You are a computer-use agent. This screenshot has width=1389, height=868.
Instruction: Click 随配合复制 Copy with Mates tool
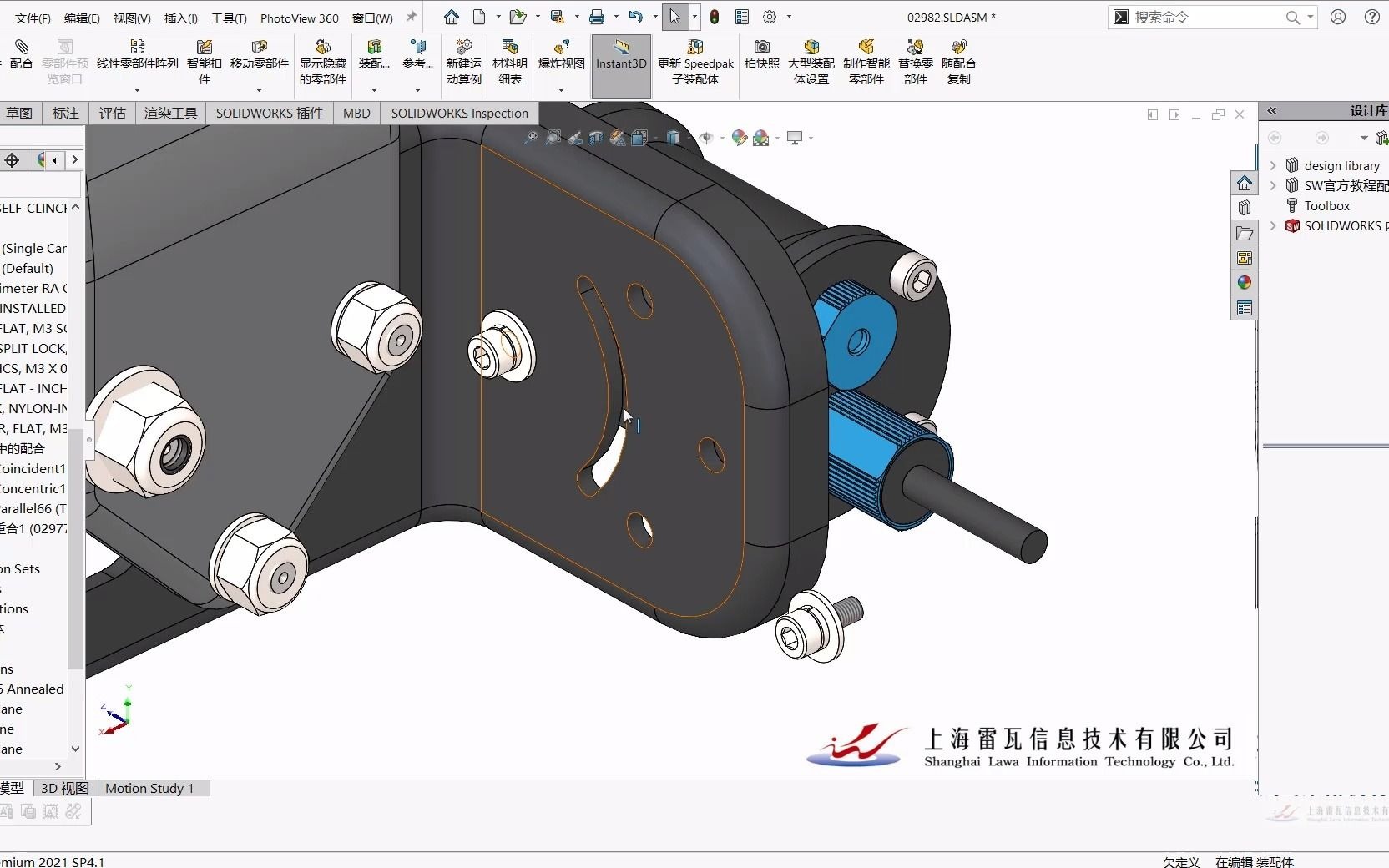coord(959,63)
